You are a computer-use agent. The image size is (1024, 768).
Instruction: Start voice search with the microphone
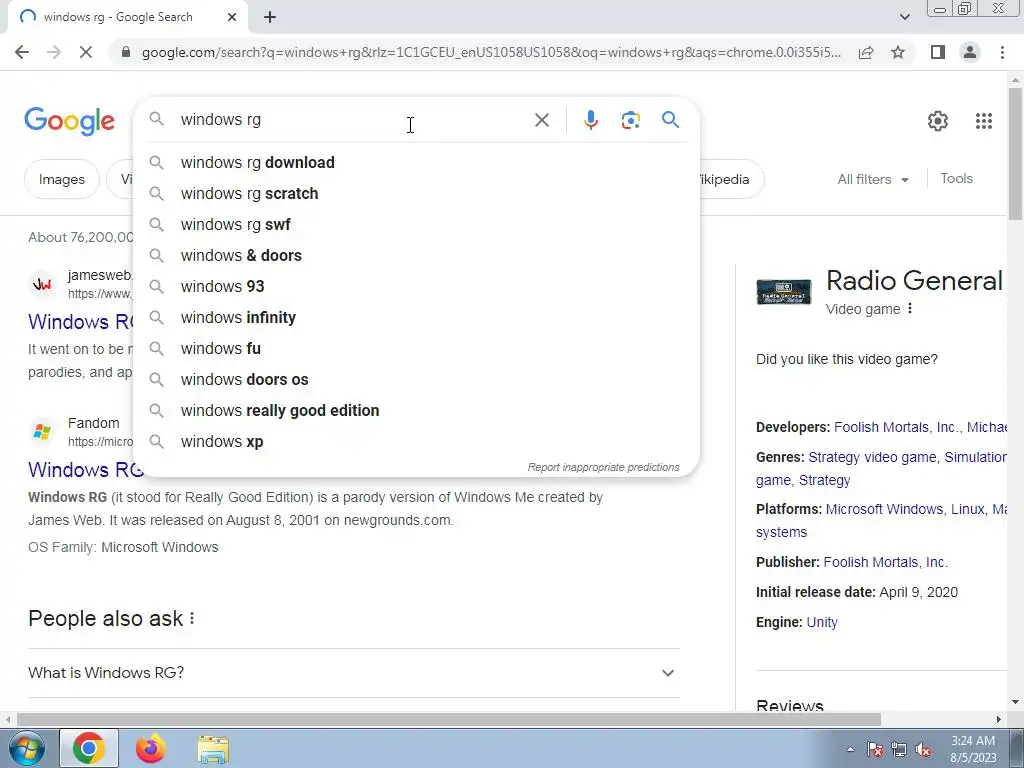(x=590, y=120)
